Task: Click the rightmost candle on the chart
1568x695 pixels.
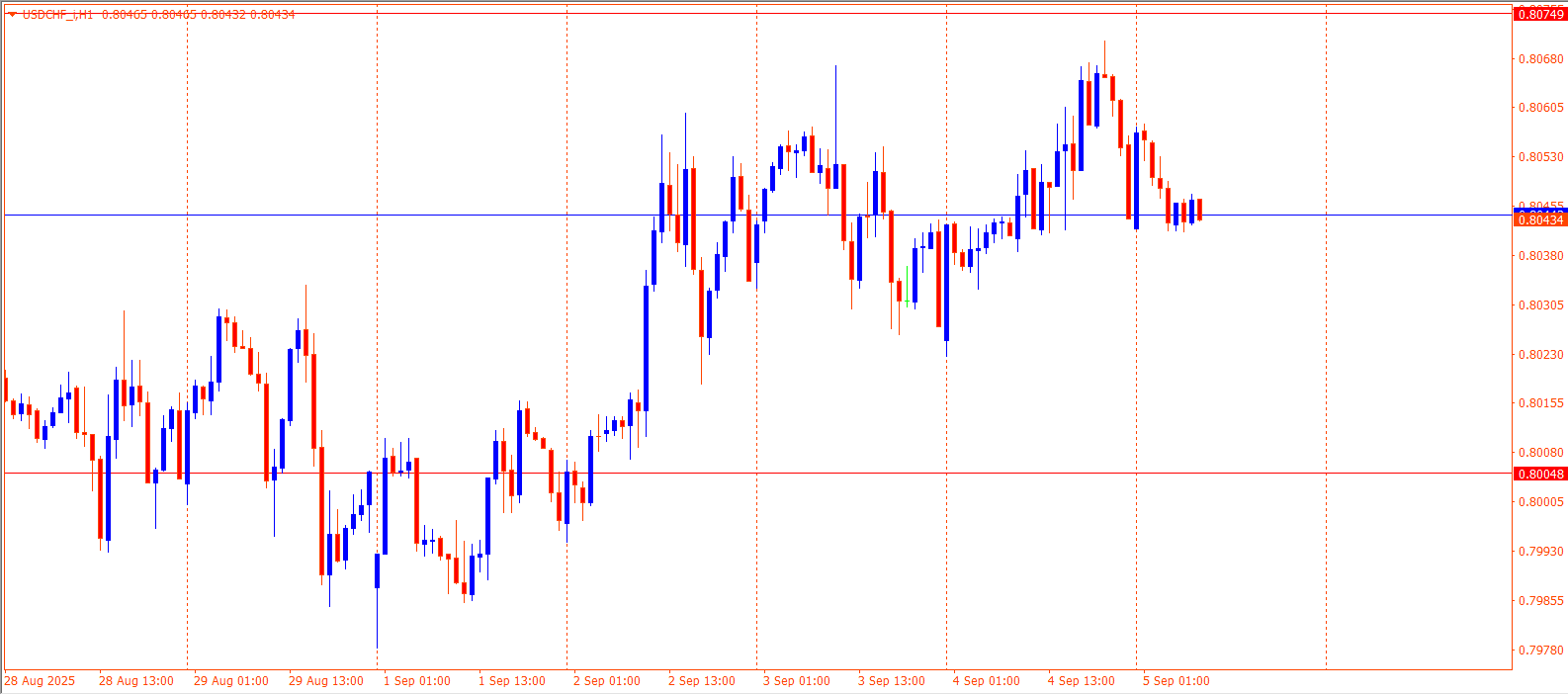Action: [1199, 210]
